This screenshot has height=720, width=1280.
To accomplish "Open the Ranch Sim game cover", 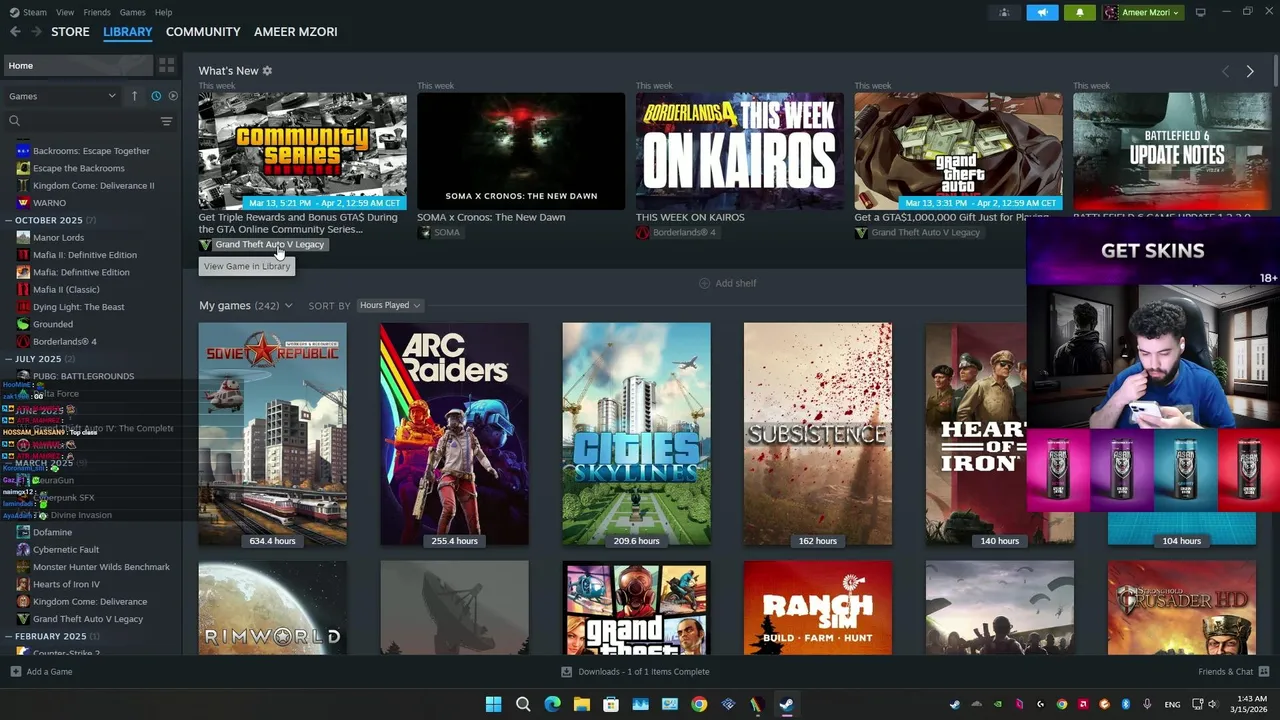I will pyautogui.click(x=818, y=608).
